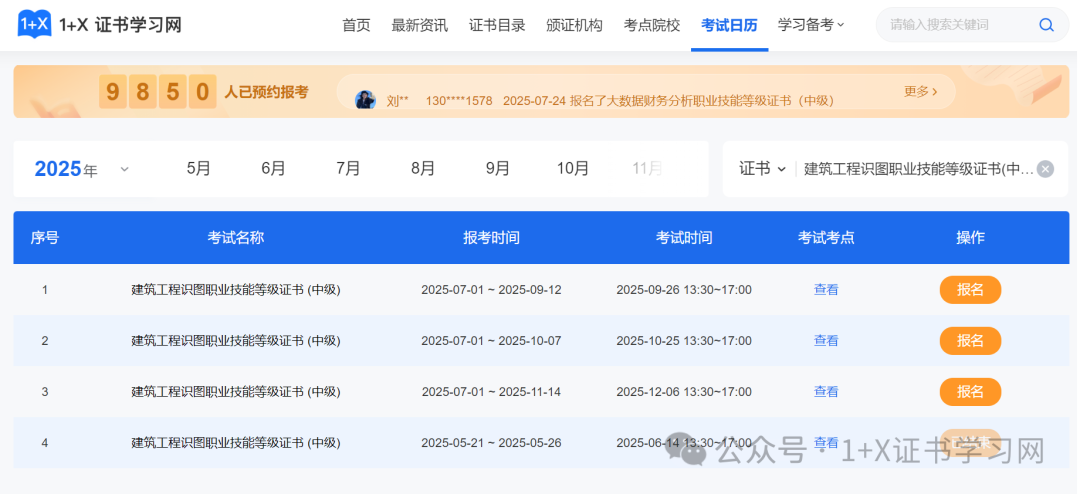1080x494 pixels.
Task: Expand the 学习备考 menu
Action: click(x=811, y=25)
